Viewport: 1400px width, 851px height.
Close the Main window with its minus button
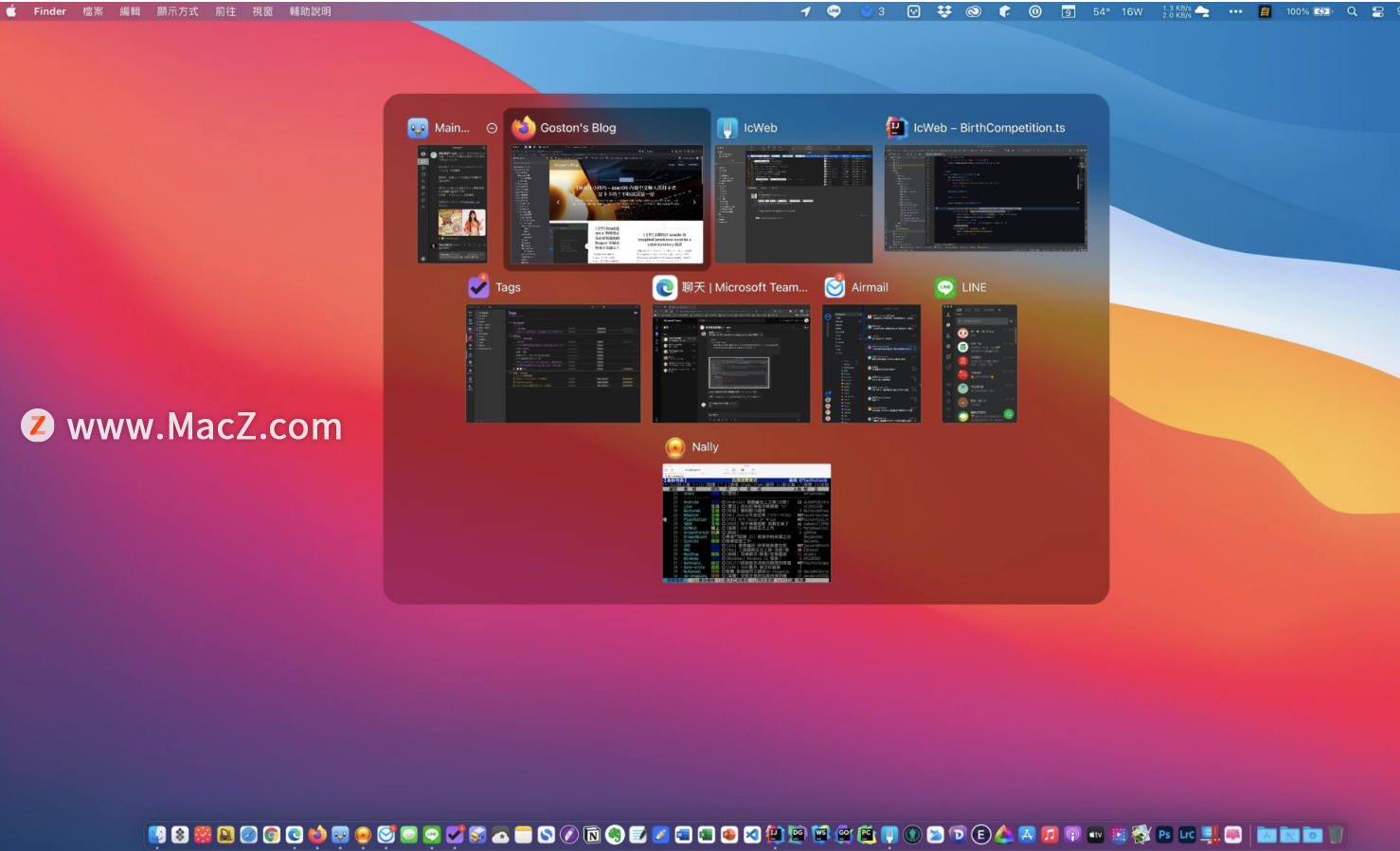(492, 128)
